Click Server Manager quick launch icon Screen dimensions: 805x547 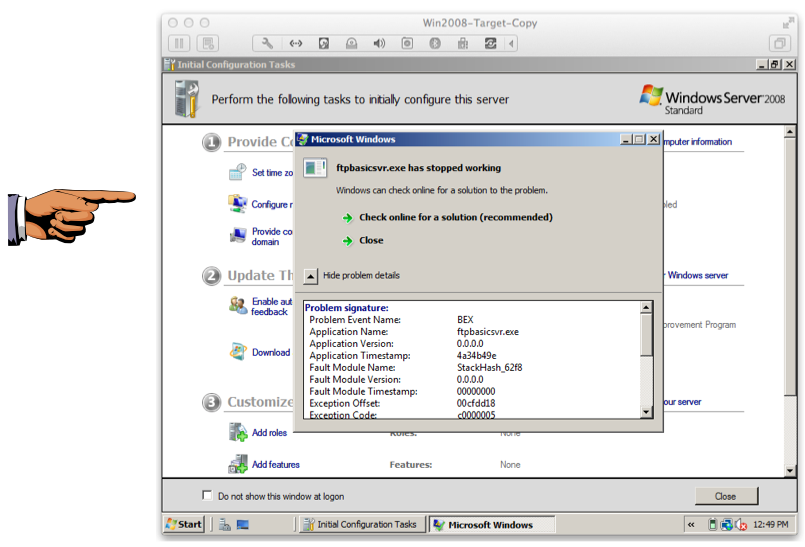[225, 524]
